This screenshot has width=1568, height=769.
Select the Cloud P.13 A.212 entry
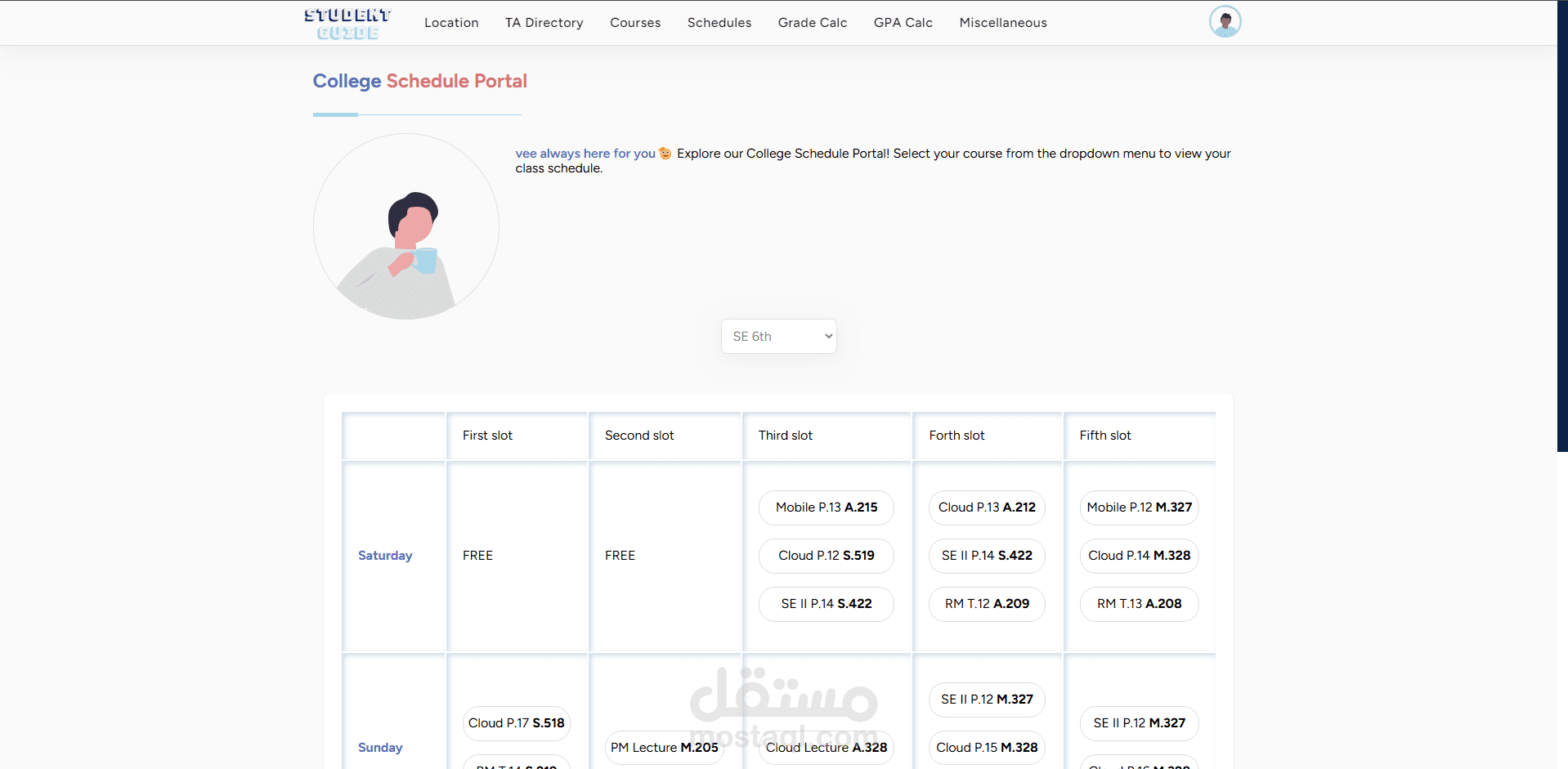point(987,507)
